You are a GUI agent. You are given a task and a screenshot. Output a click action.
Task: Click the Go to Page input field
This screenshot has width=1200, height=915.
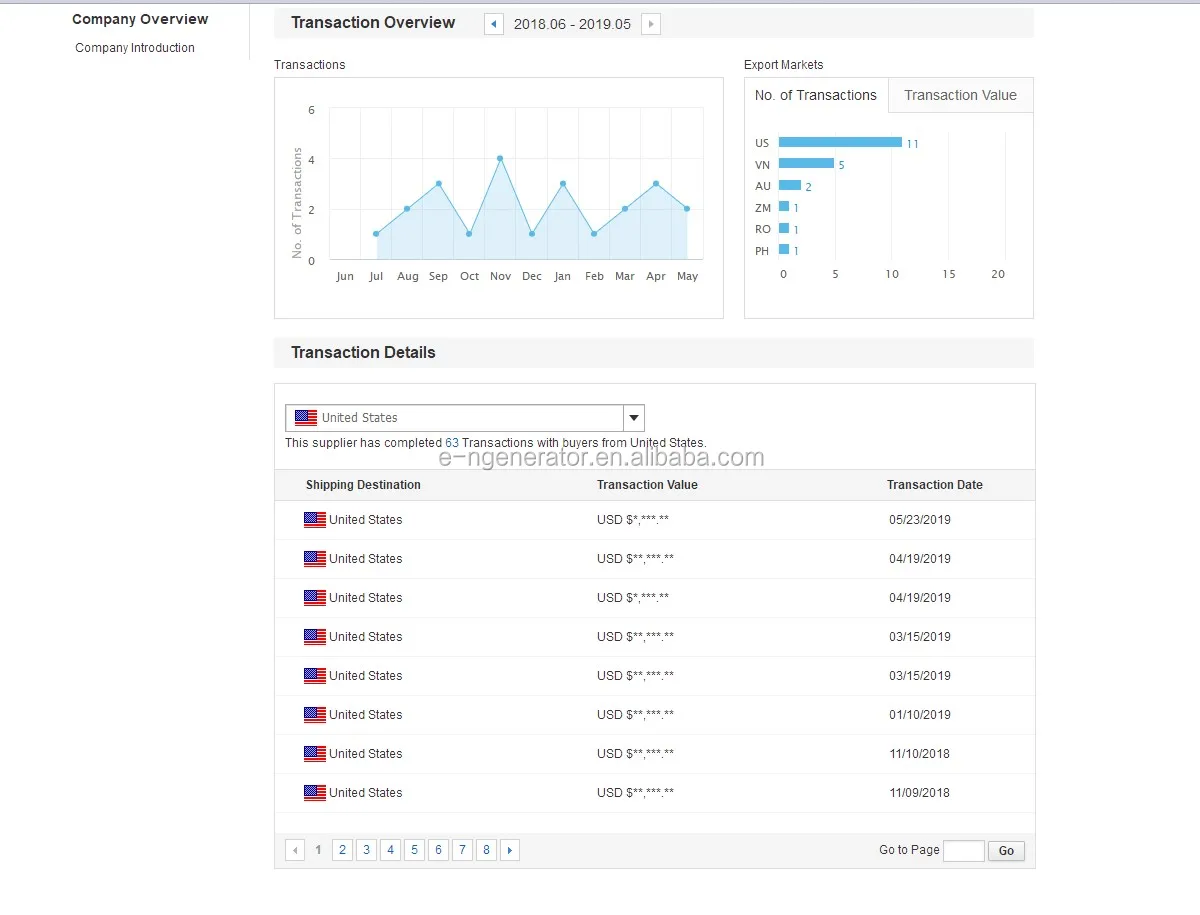[964, 851]
